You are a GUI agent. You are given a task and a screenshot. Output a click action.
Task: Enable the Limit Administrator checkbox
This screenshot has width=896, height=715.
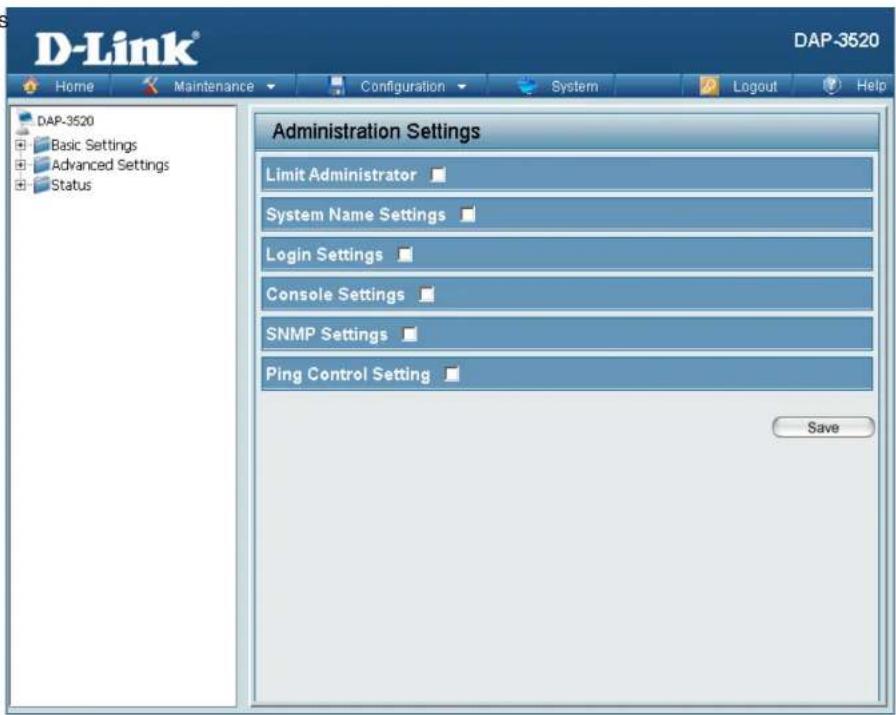click(x=438, y=175)
